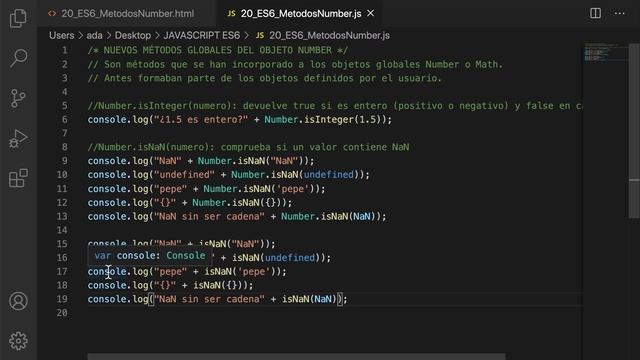Viewport: 640px width, 360px height.
Task: Click line number 9 in gutter
Action: click(64, 161)
